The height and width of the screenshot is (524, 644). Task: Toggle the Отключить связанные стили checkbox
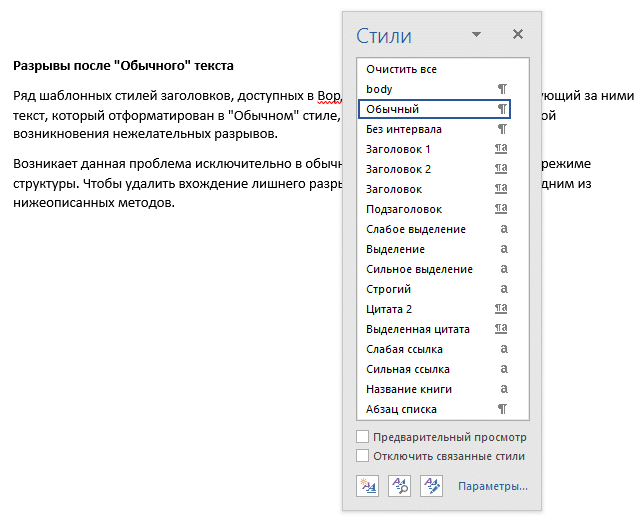(x=363, y=456)
